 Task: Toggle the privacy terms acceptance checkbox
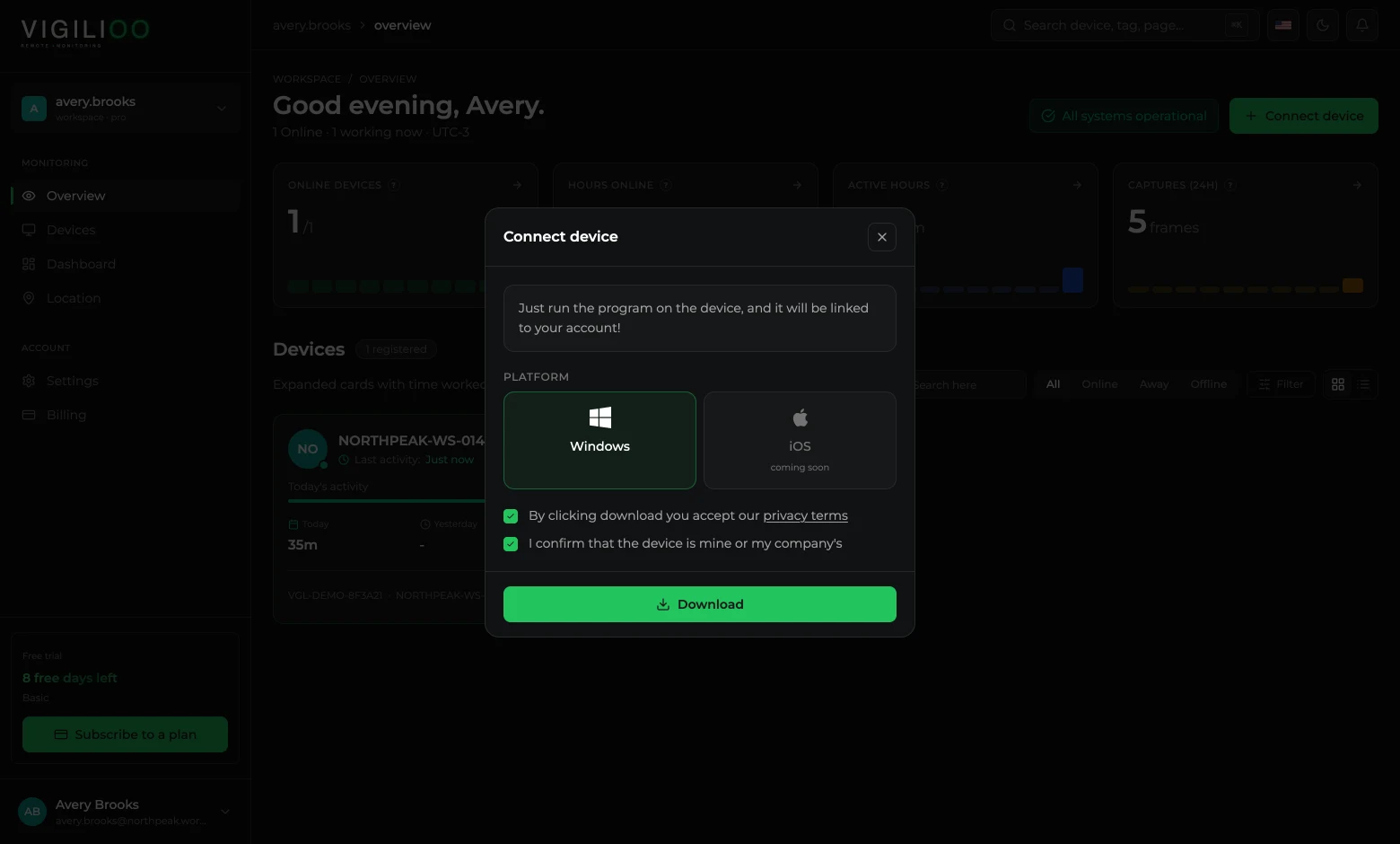[511, 516]
